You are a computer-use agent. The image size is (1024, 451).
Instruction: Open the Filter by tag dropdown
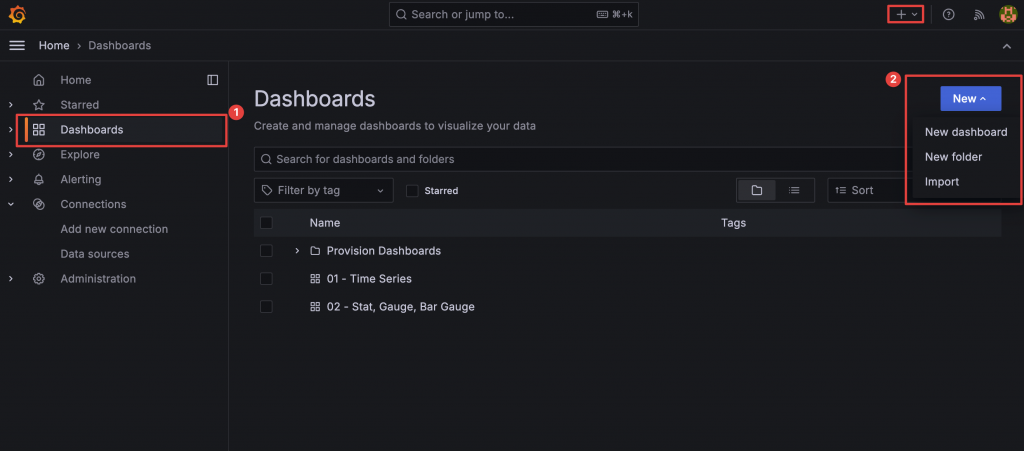(324, 190)
